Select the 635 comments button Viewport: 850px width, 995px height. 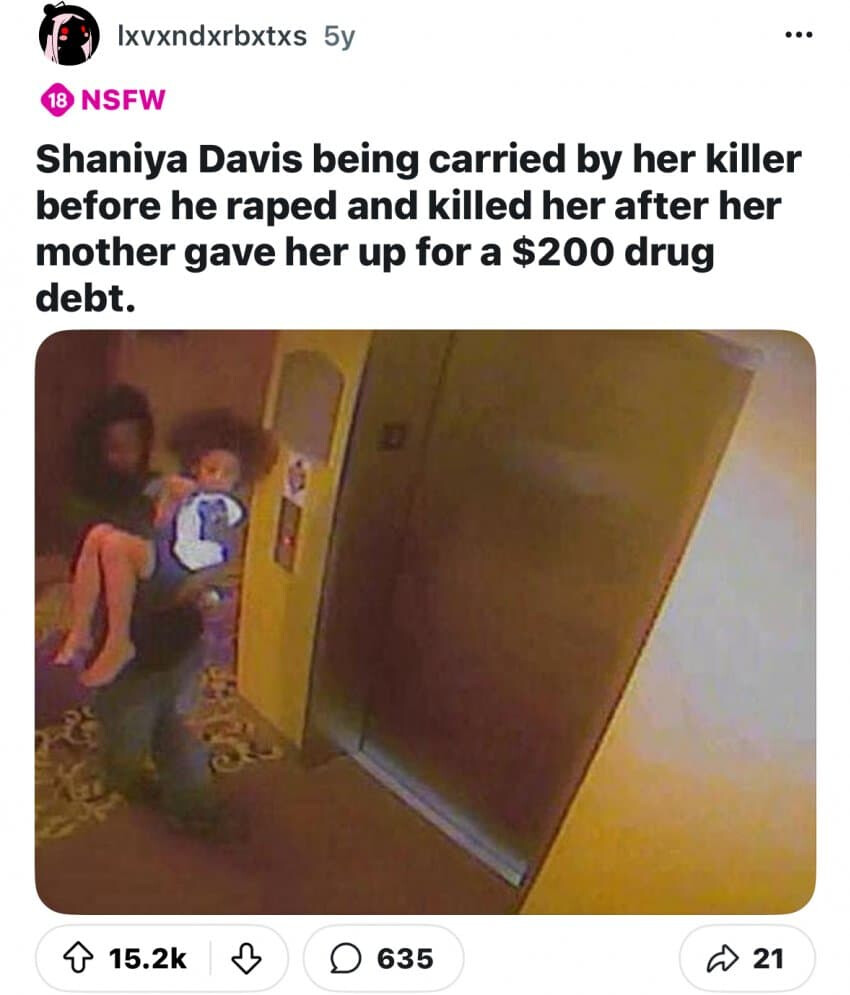383,958
